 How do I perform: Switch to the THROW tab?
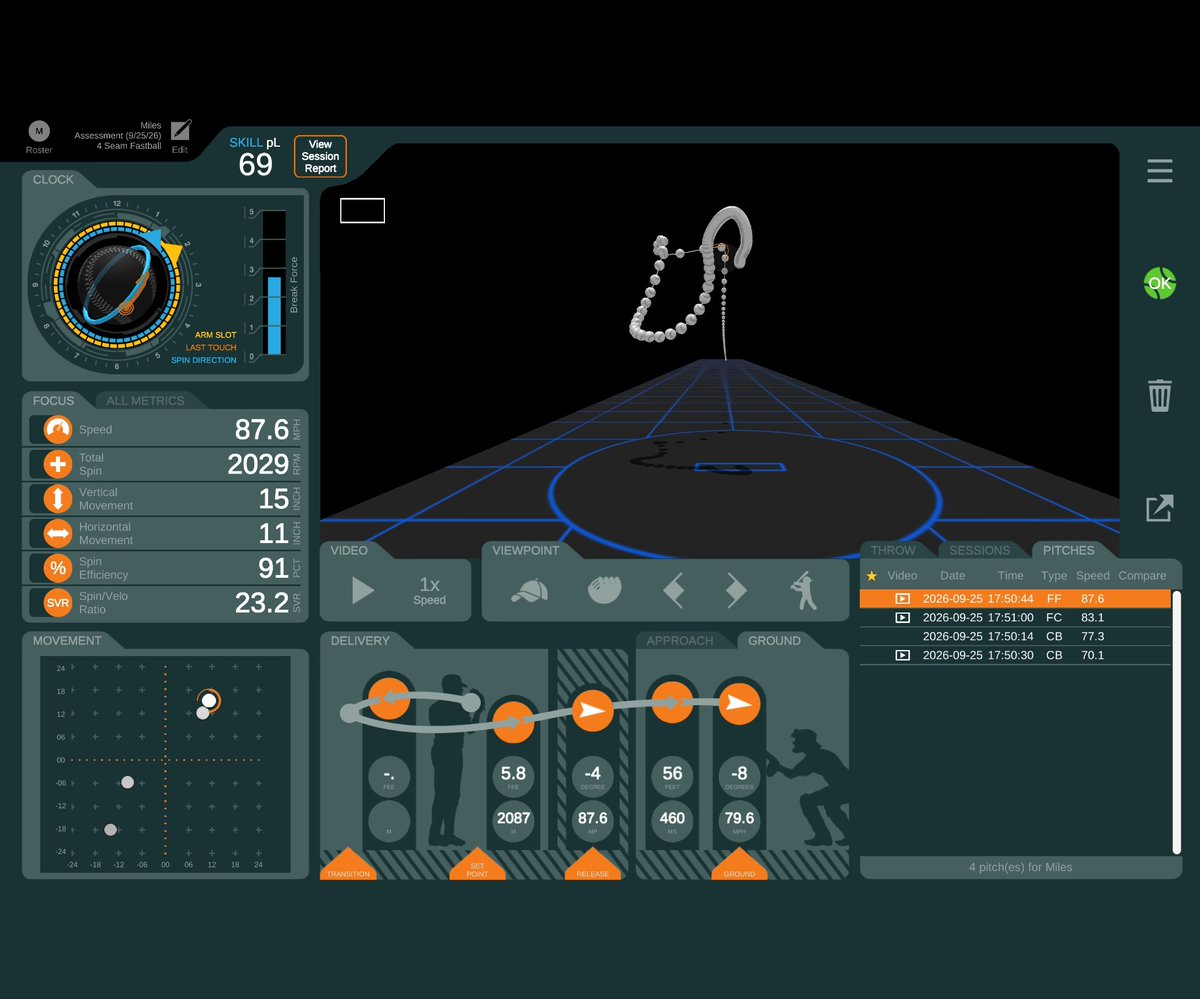893,550
